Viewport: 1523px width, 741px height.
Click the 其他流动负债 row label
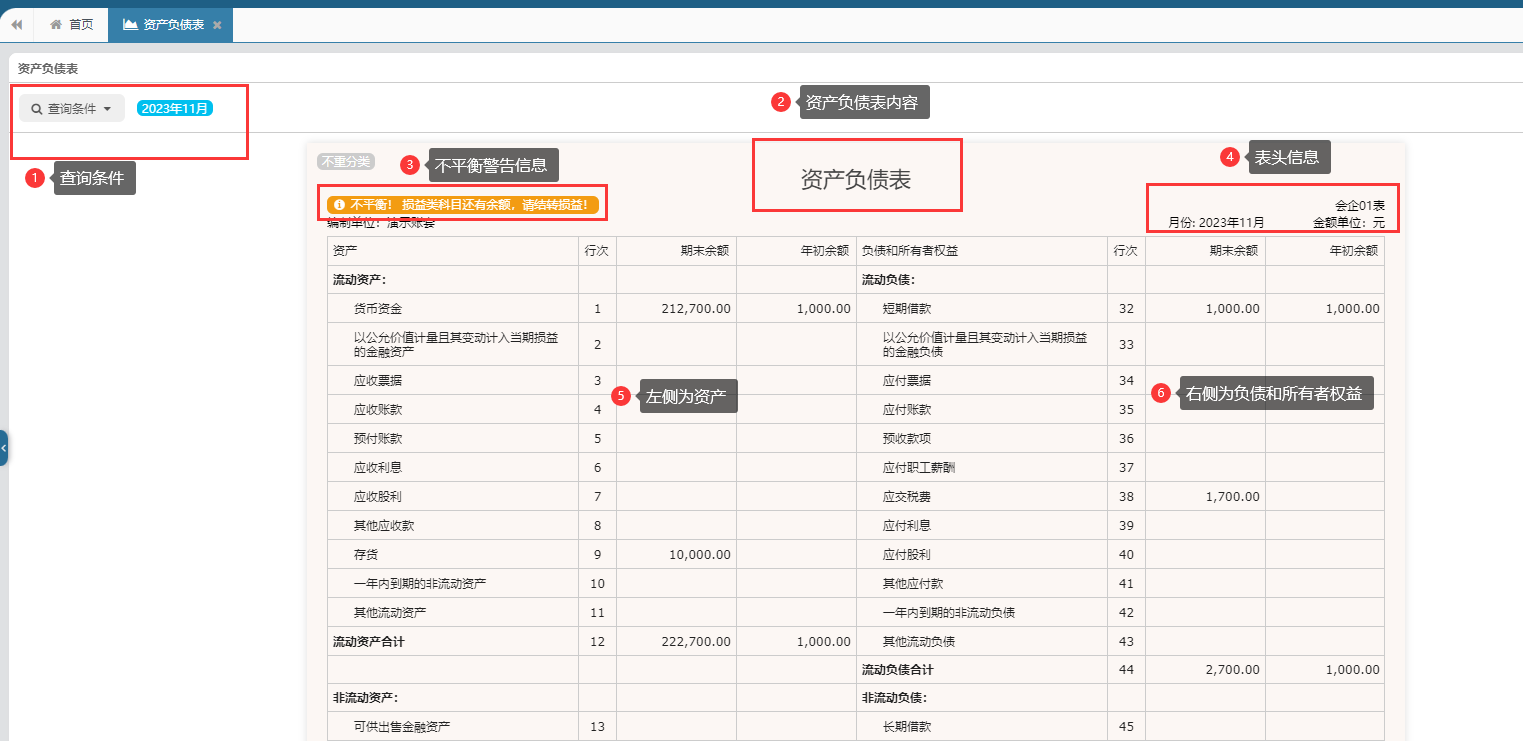(x=919, y=641)
